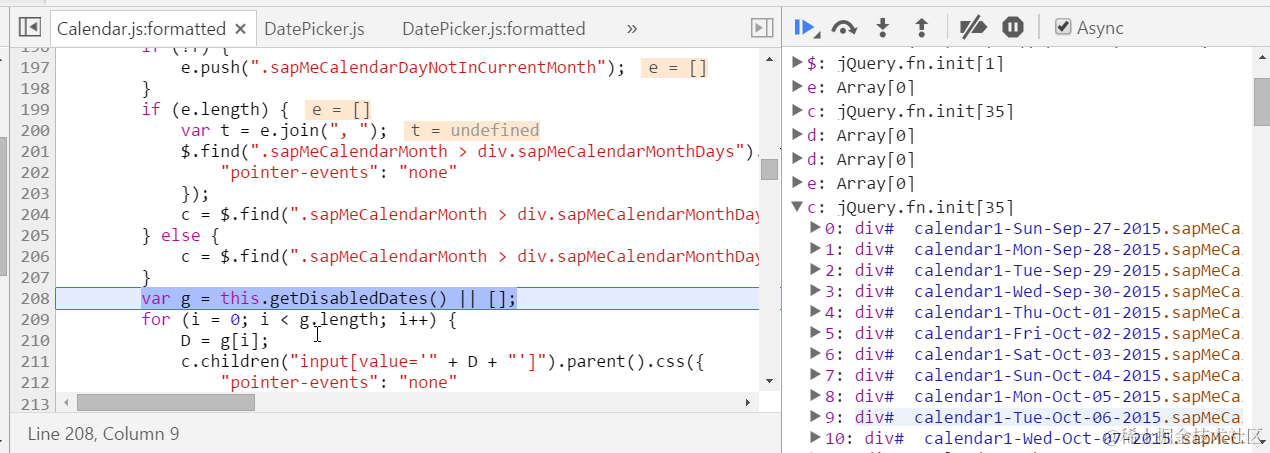Viewport: 1270px width, 453px height.
Task: Click the 't = undefined' inline value
Action: pyautogui.click(x=472, y=130)
